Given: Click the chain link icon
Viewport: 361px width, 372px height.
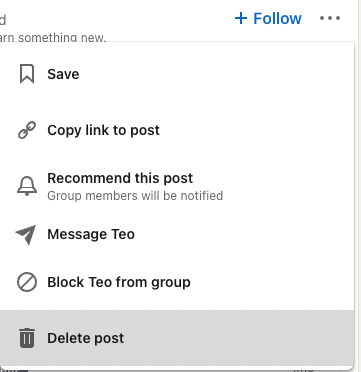Looking at the screenshot, I should [27, 130].
